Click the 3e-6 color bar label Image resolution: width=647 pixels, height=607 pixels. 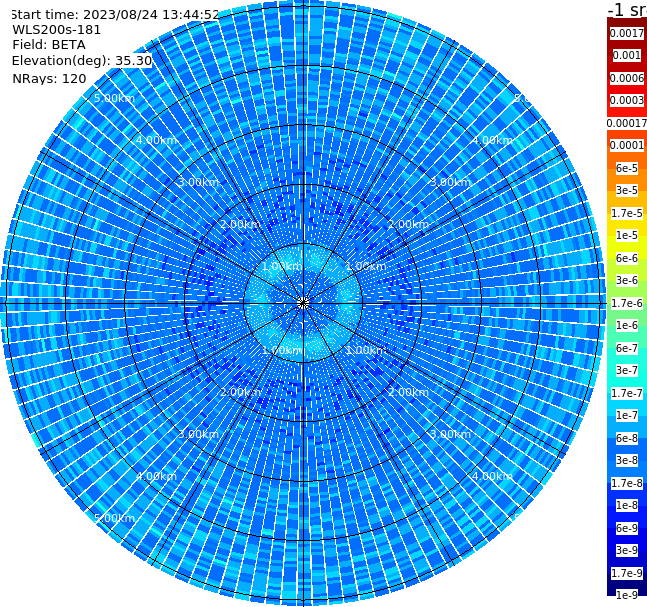[x=627, y=280]
